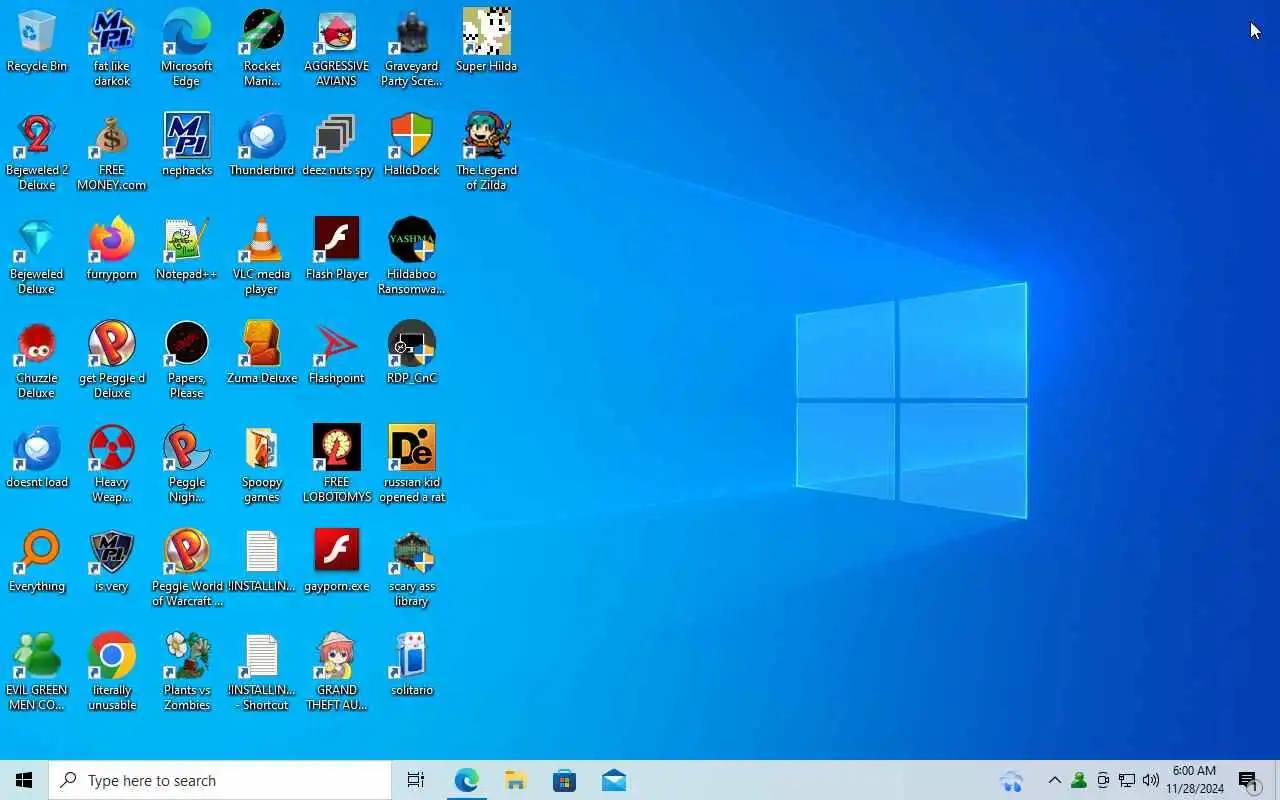1280x800 pixels.
Task: Open the Windows Start menu
Action: pos(24,780)
